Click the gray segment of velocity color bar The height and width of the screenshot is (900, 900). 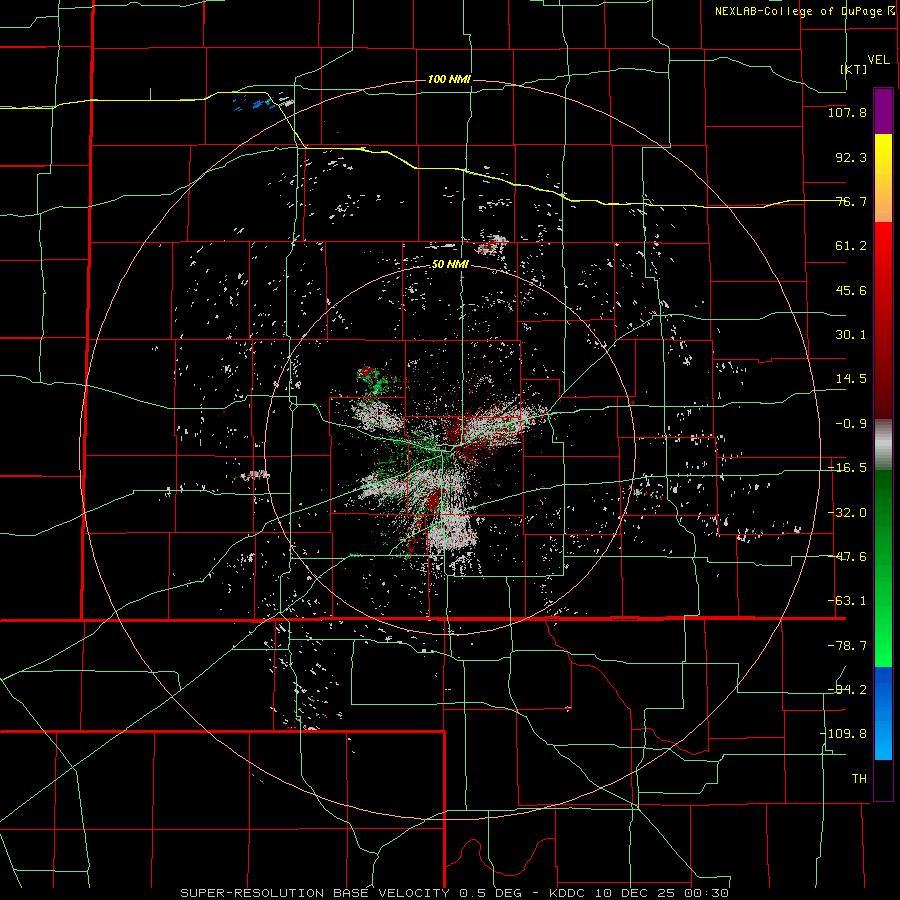(x=883, y=444)
